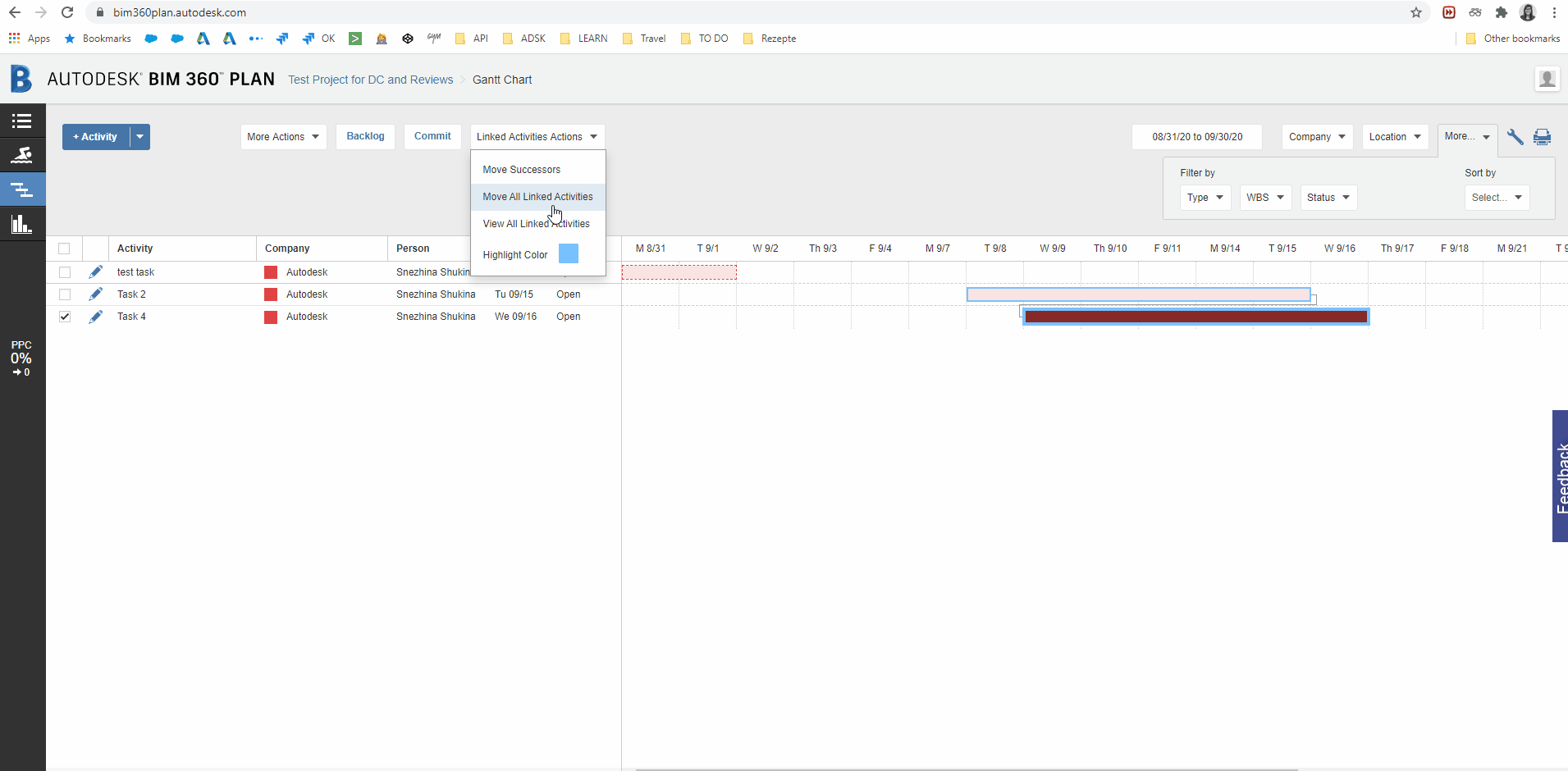
Task: Open the reports bar chart sidebar icon
Action: tap(22, 223)
